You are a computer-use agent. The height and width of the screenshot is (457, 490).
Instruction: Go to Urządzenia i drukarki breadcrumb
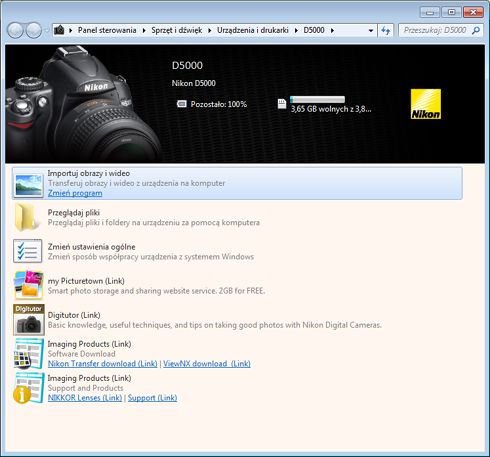tap(253, 30)
